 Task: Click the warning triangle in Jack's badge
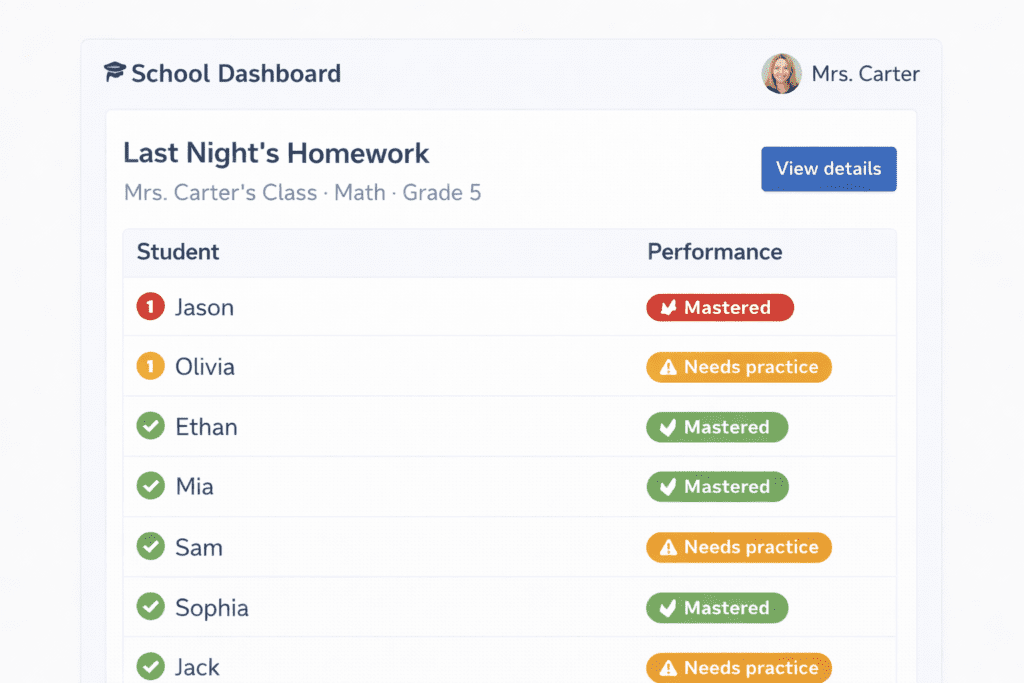[x=668, y=668]
